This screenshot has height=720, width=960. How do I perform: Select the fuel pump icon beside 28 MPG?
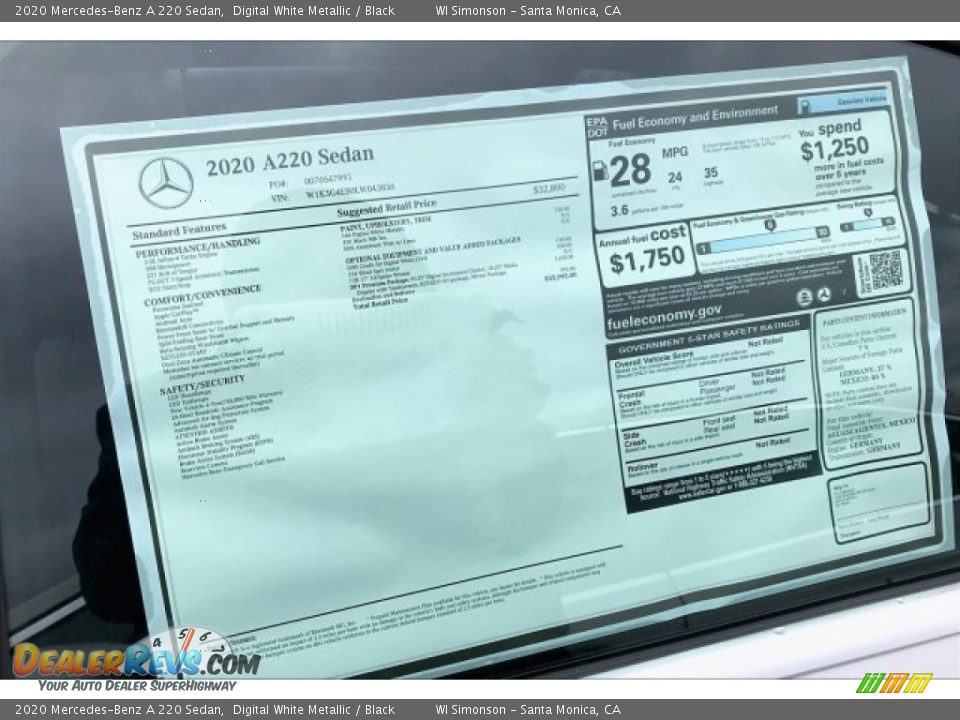pyautogui.click(x=601, y=170)
